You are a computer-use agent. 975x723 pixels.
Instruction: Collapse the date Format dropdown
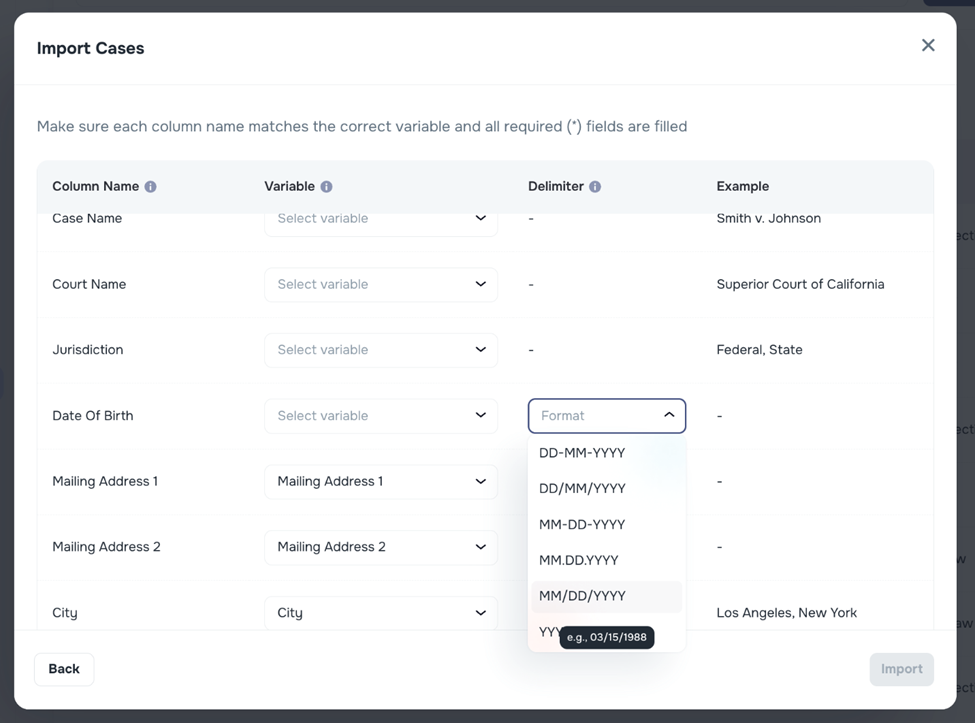606,416
